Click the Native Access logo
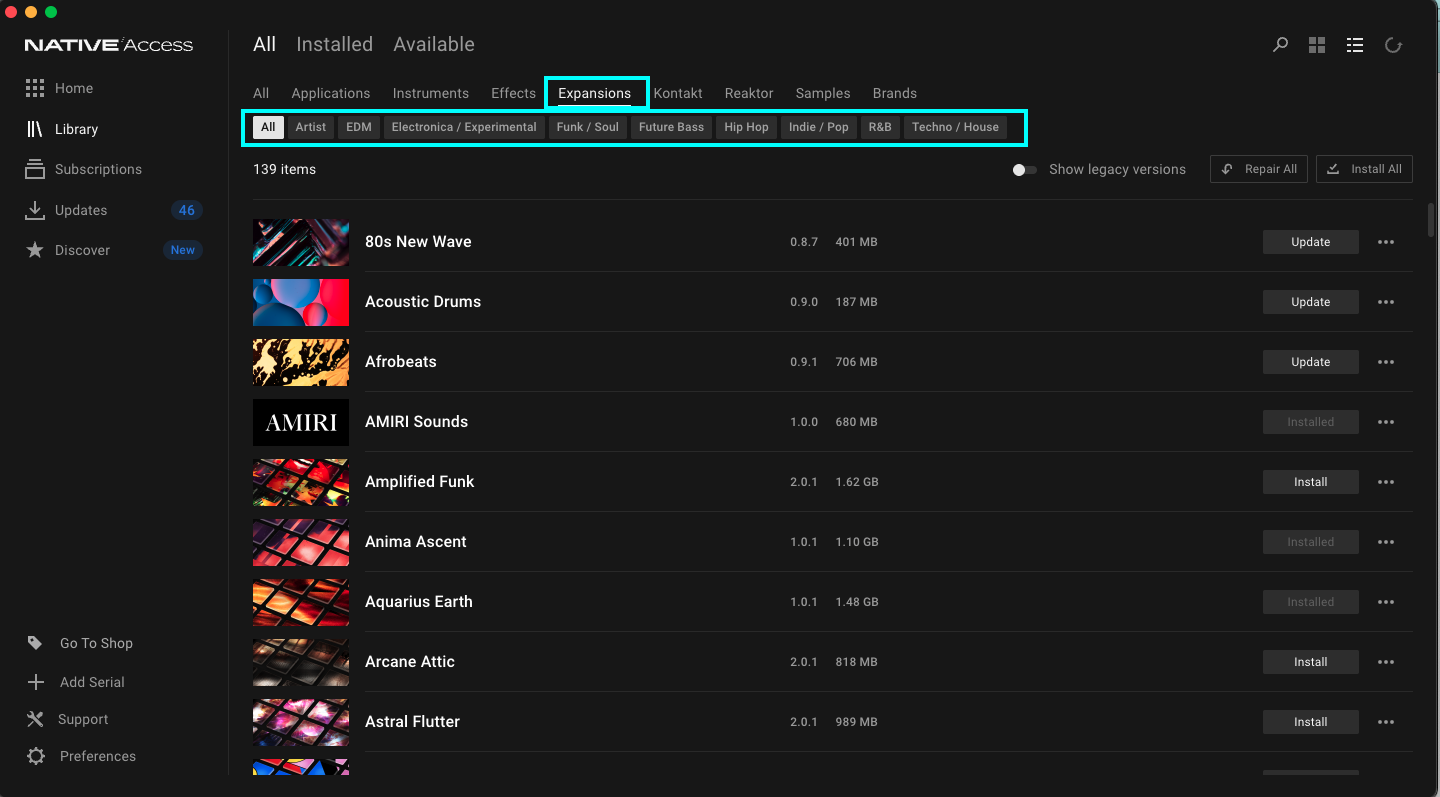The image size is (1440, 797). click(x=109, y=45)
